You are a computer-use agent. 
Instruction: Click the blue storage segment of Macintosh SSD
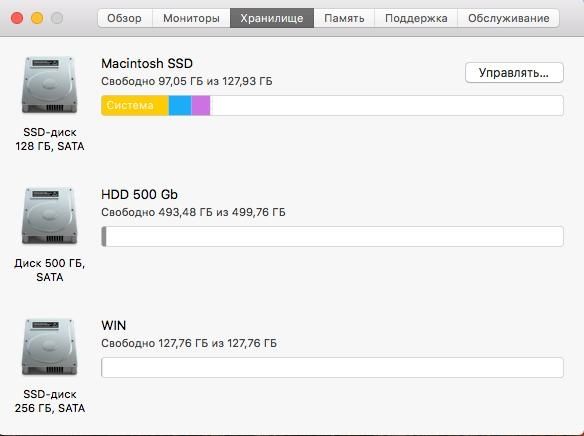[x=180, y=105]
